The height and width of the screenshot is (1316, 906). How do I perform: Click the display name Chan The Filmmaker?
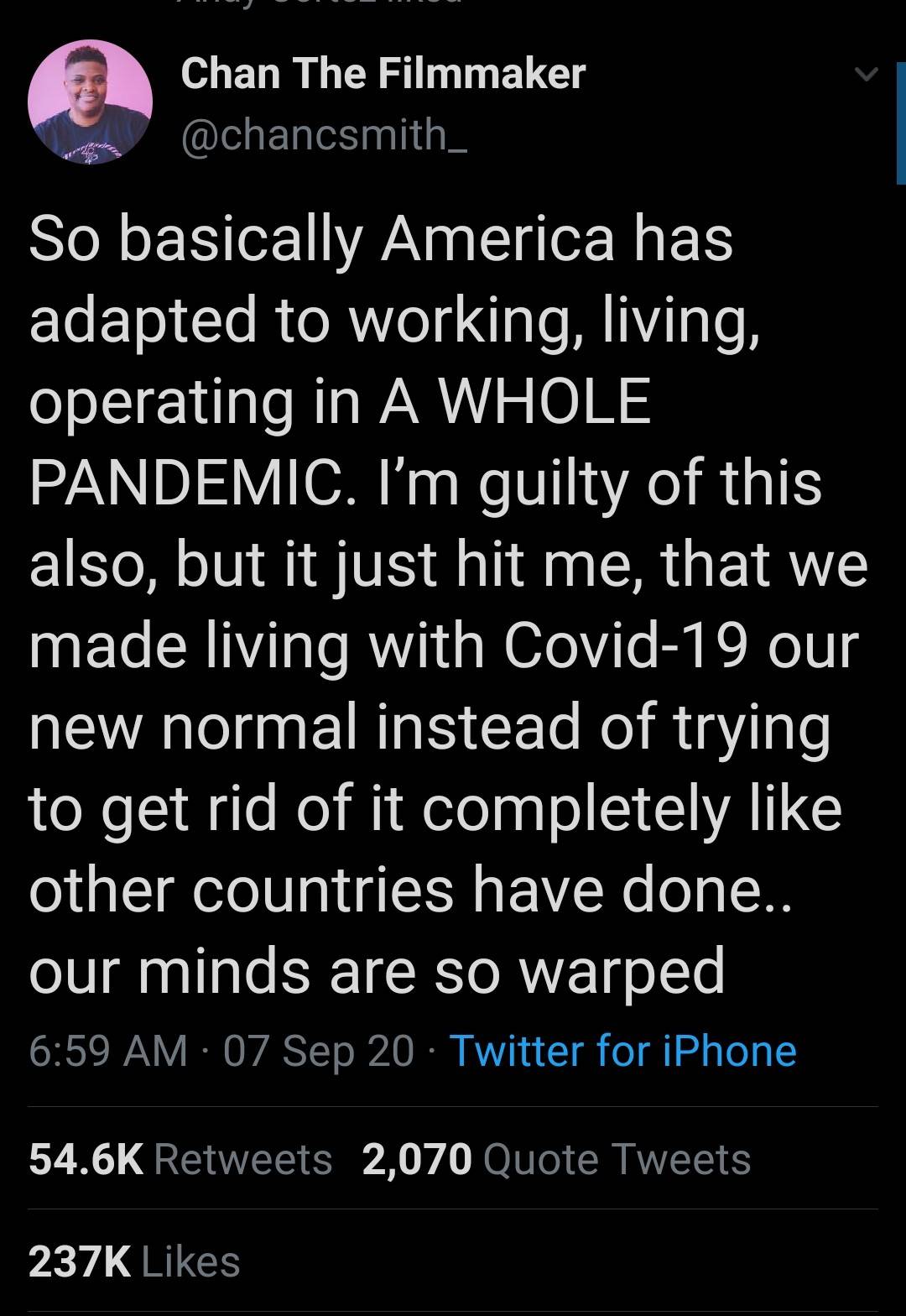click(x=383, y=73)
